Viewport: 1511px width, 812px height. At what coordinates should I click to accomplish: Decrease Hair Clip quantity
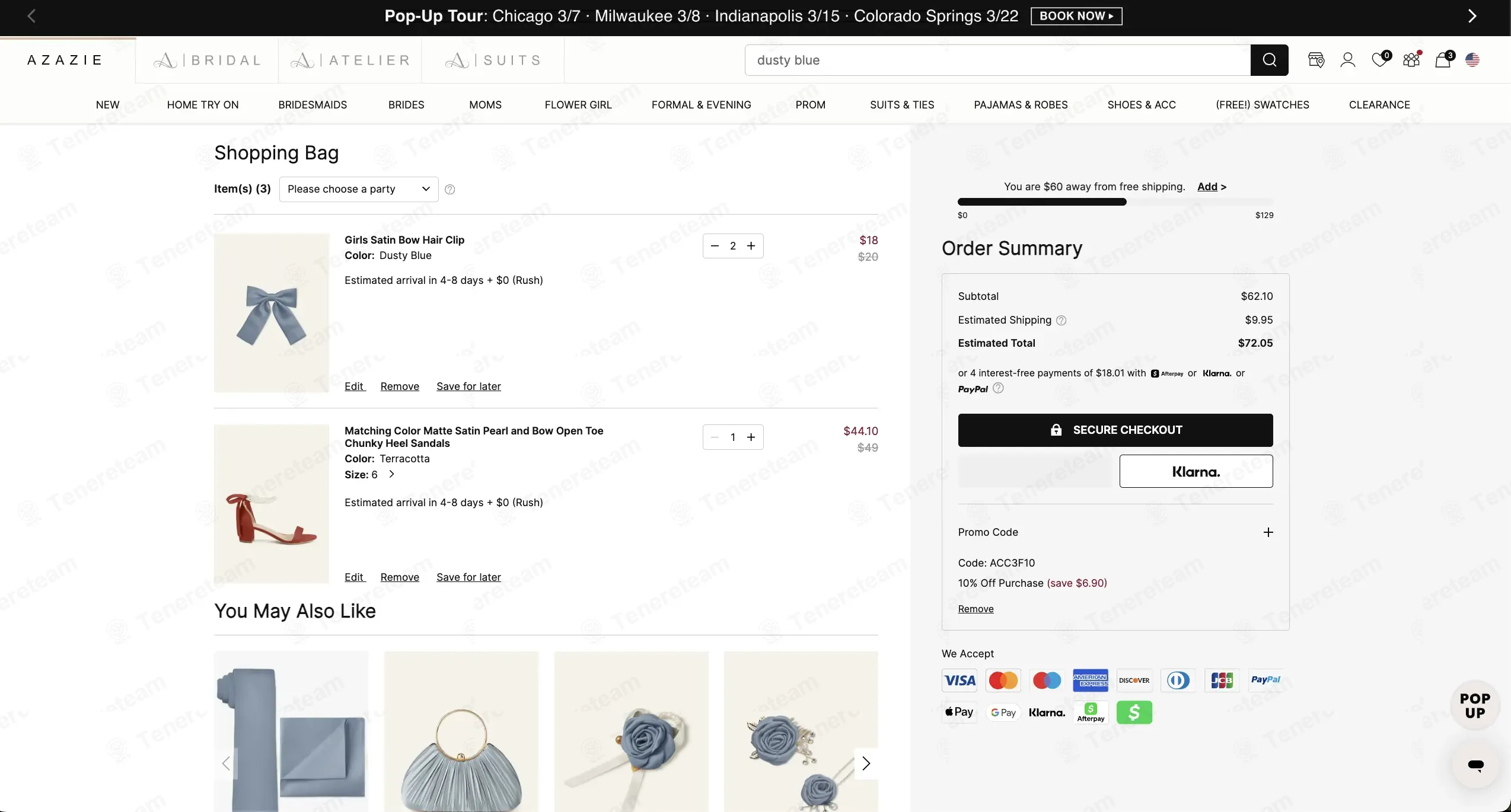pyautogui.click(x=715, y=246)
